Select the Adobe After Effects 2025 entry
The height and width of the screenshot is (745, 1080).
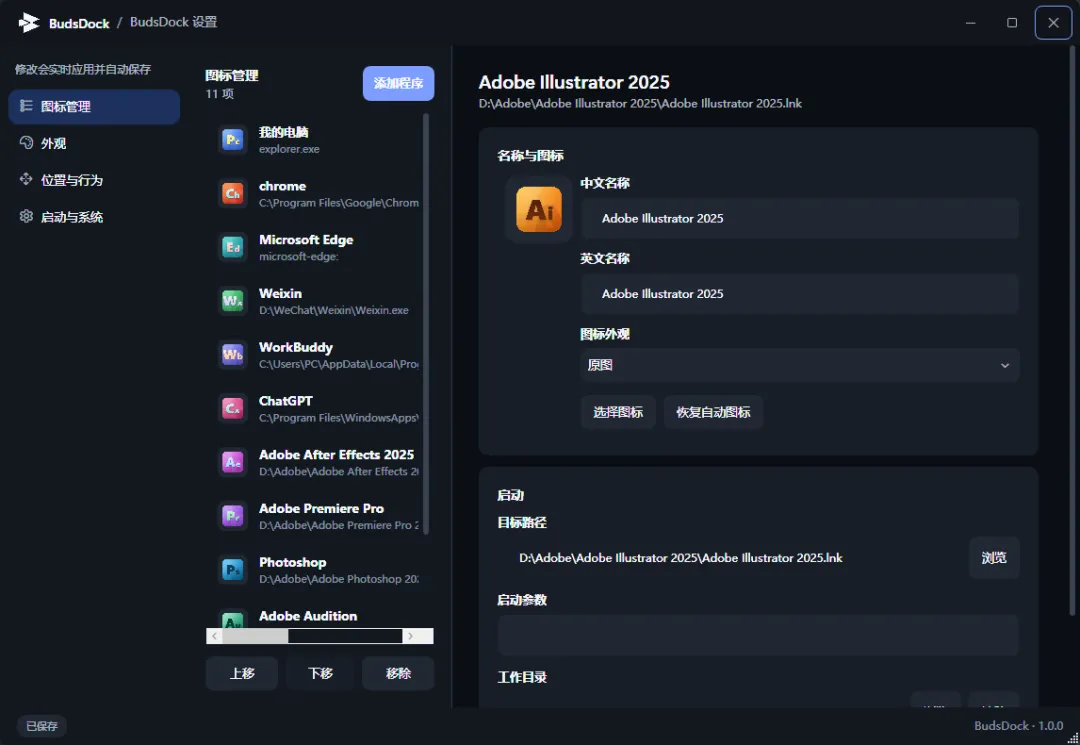[336, 454]
